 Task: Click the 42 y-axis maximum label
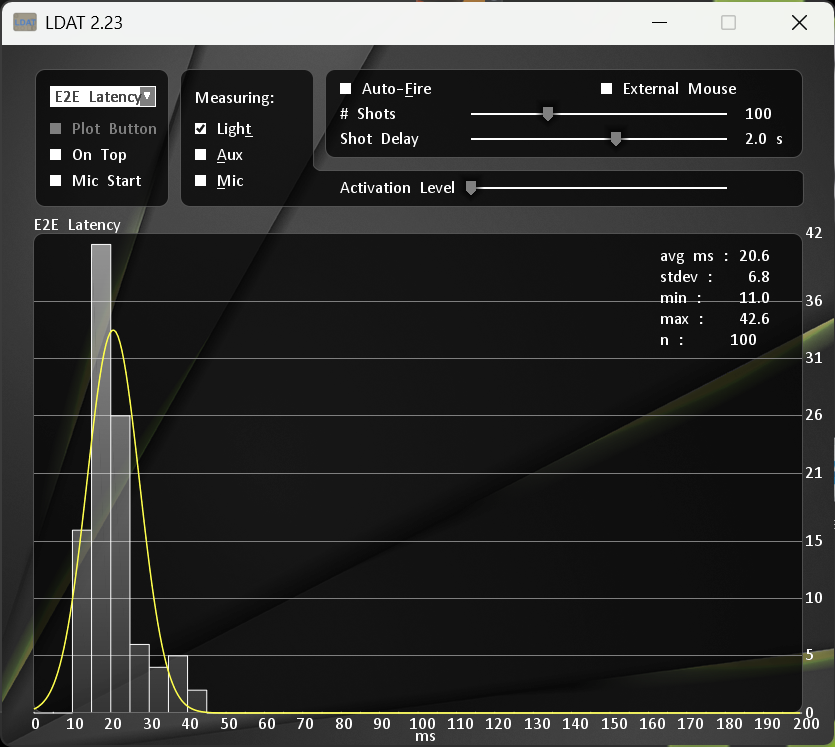(813, 233)
